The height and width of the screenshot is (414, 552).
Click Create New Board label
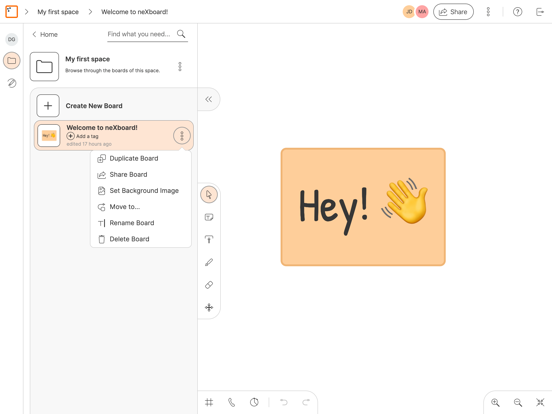coord(94,106)
